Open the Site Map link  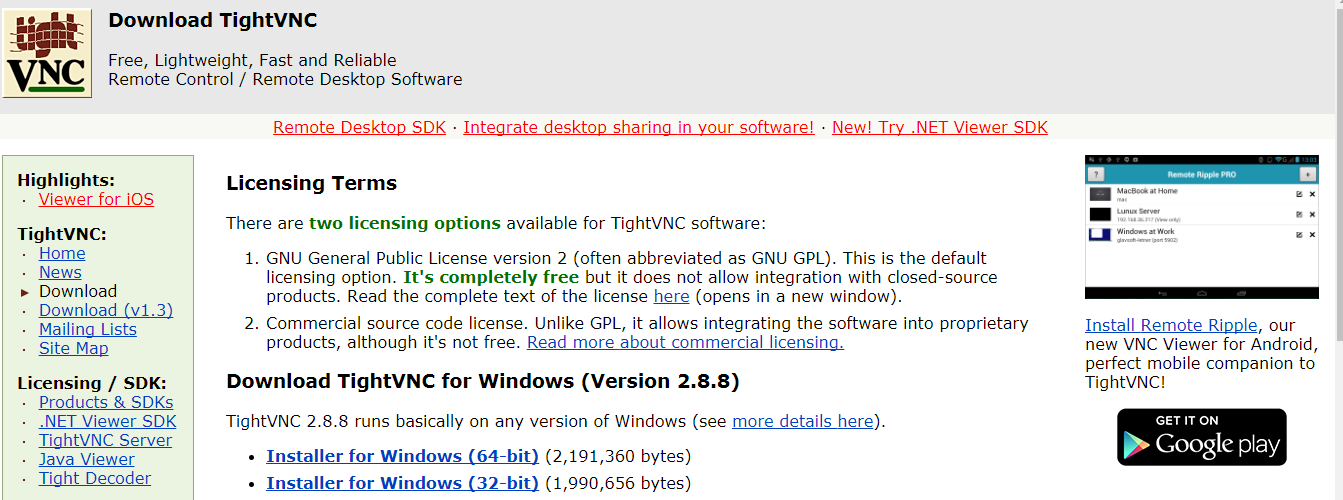coord(74,348)
